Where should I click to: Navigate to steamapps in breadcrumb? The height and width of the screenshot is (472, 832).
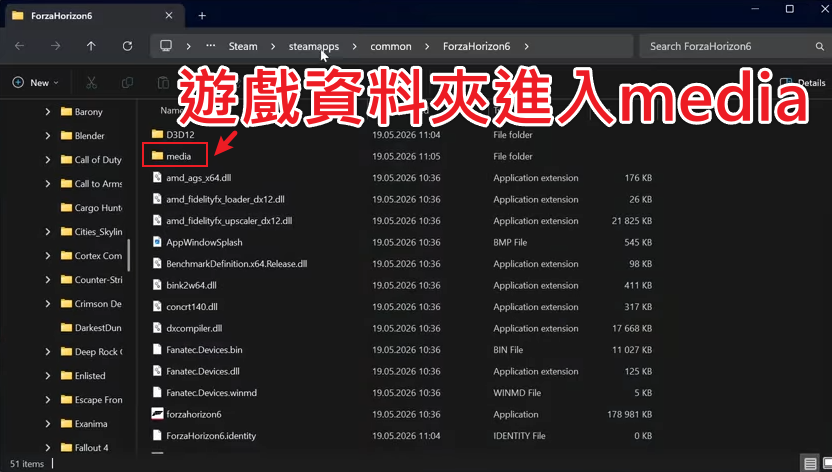tap(314, 47)
